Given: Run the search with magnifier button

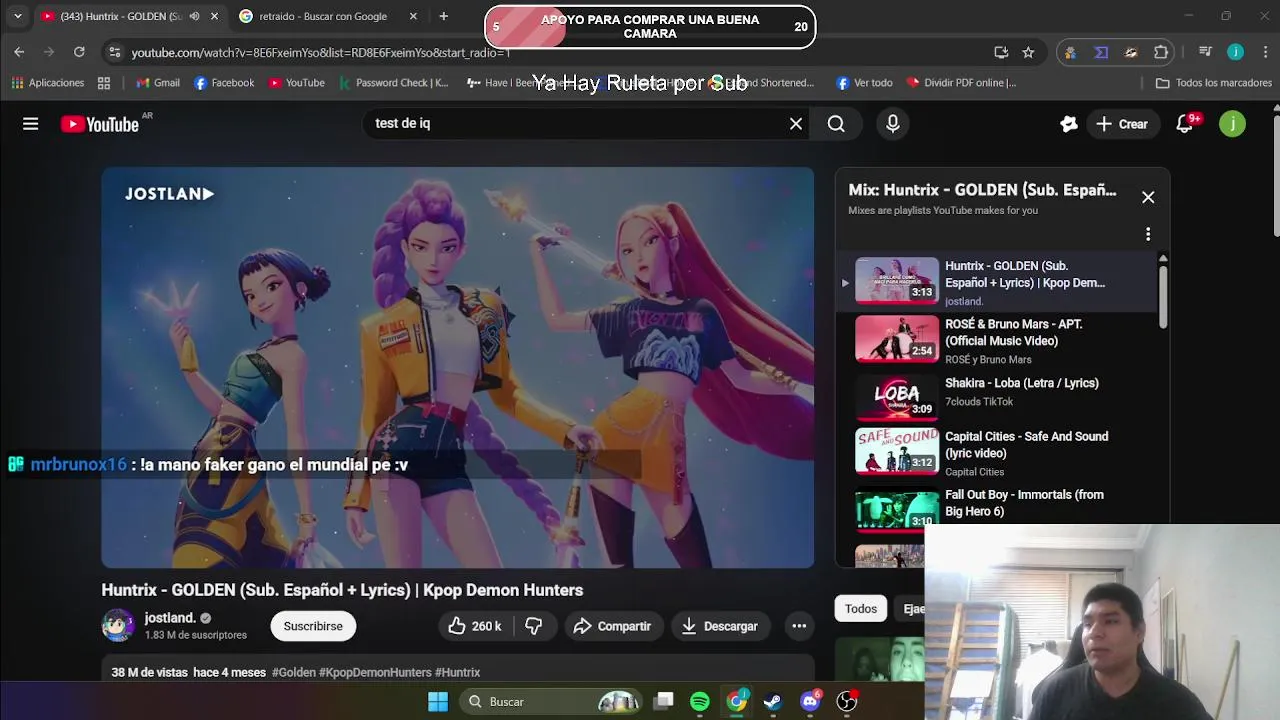Looking at the screenshot, I should point(836,124).
